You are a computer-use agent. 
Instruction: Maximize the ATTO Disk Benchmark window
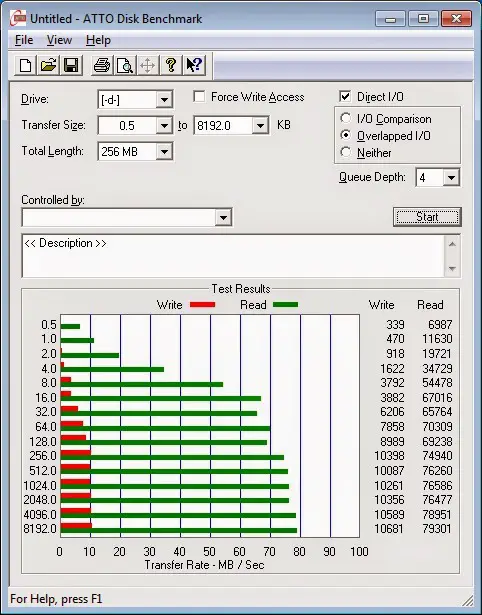[423, 19]
